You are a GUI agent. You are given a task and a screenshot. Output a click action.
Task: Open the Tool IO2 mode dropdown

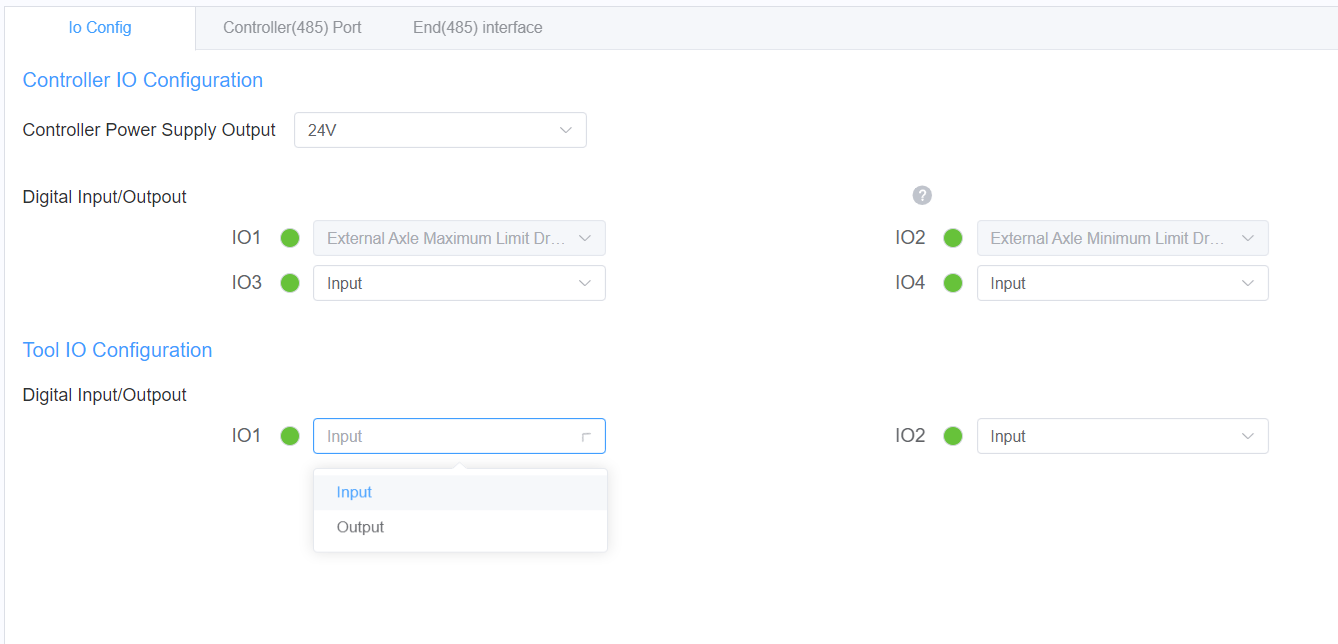(1122, 436)
